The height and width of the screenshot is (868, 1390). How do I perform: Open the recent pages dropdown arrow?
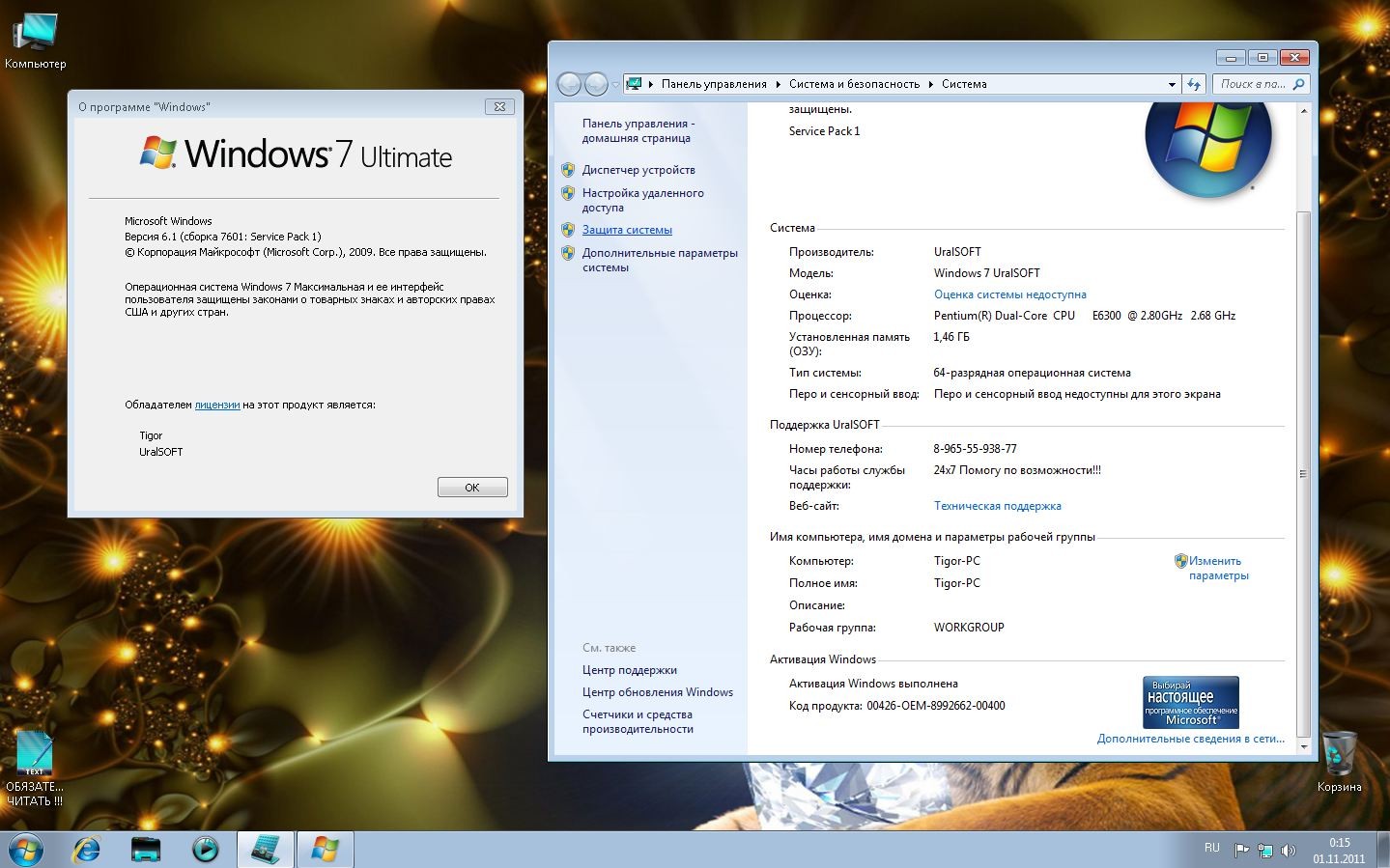pyautogui.click(x=615, y=84)
